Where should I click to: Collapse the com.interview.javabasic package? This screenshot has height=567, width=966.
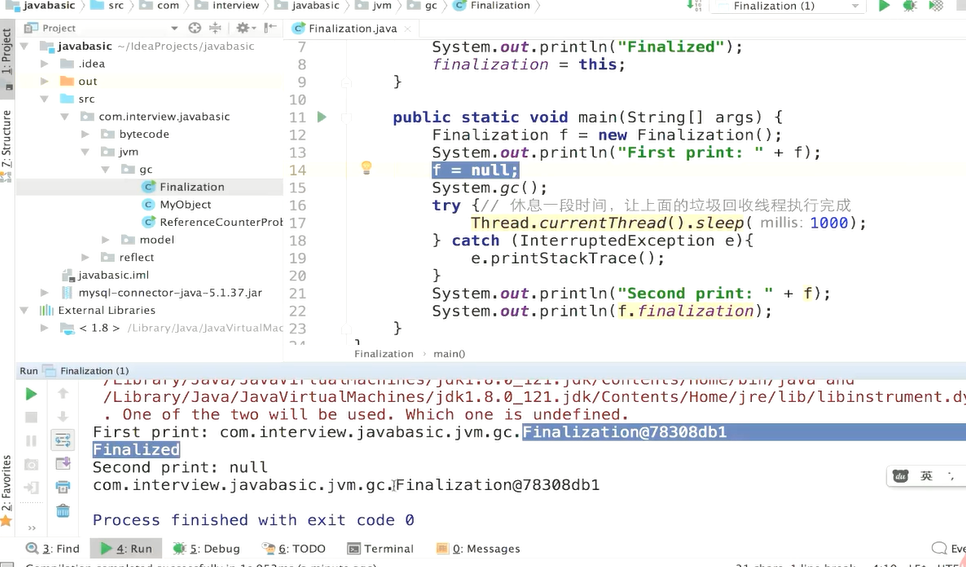65,116
